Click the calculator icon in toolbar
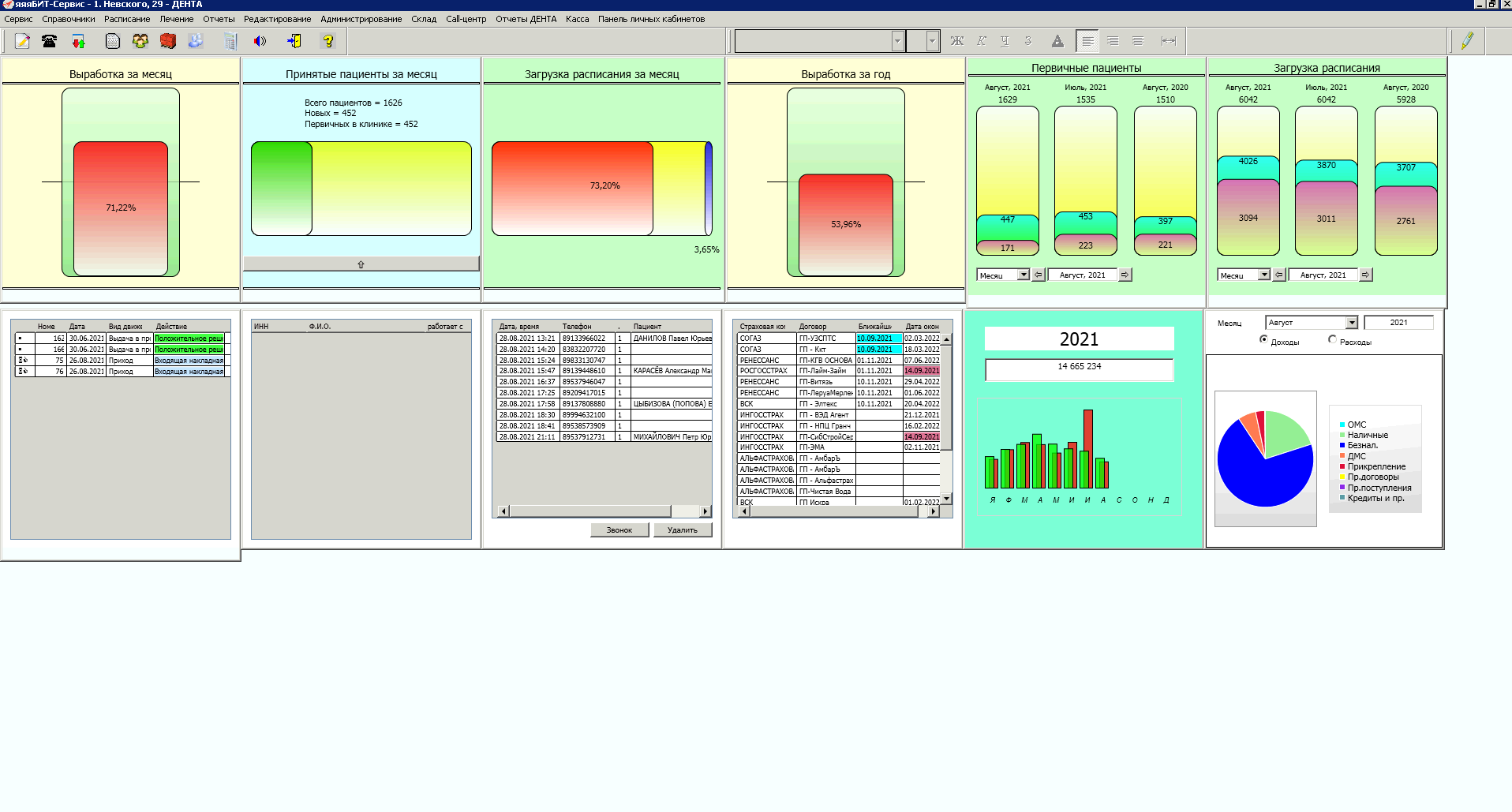 pyautogui.click(x=230, y=41)
